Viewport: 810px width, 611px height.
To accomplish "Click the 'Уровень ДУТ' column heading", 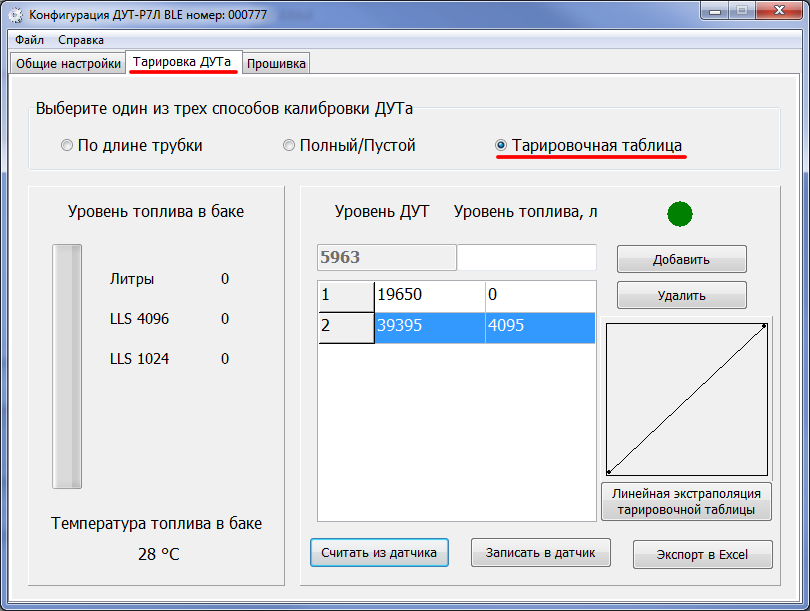I will pyautogui.click(x=382, y=211).
